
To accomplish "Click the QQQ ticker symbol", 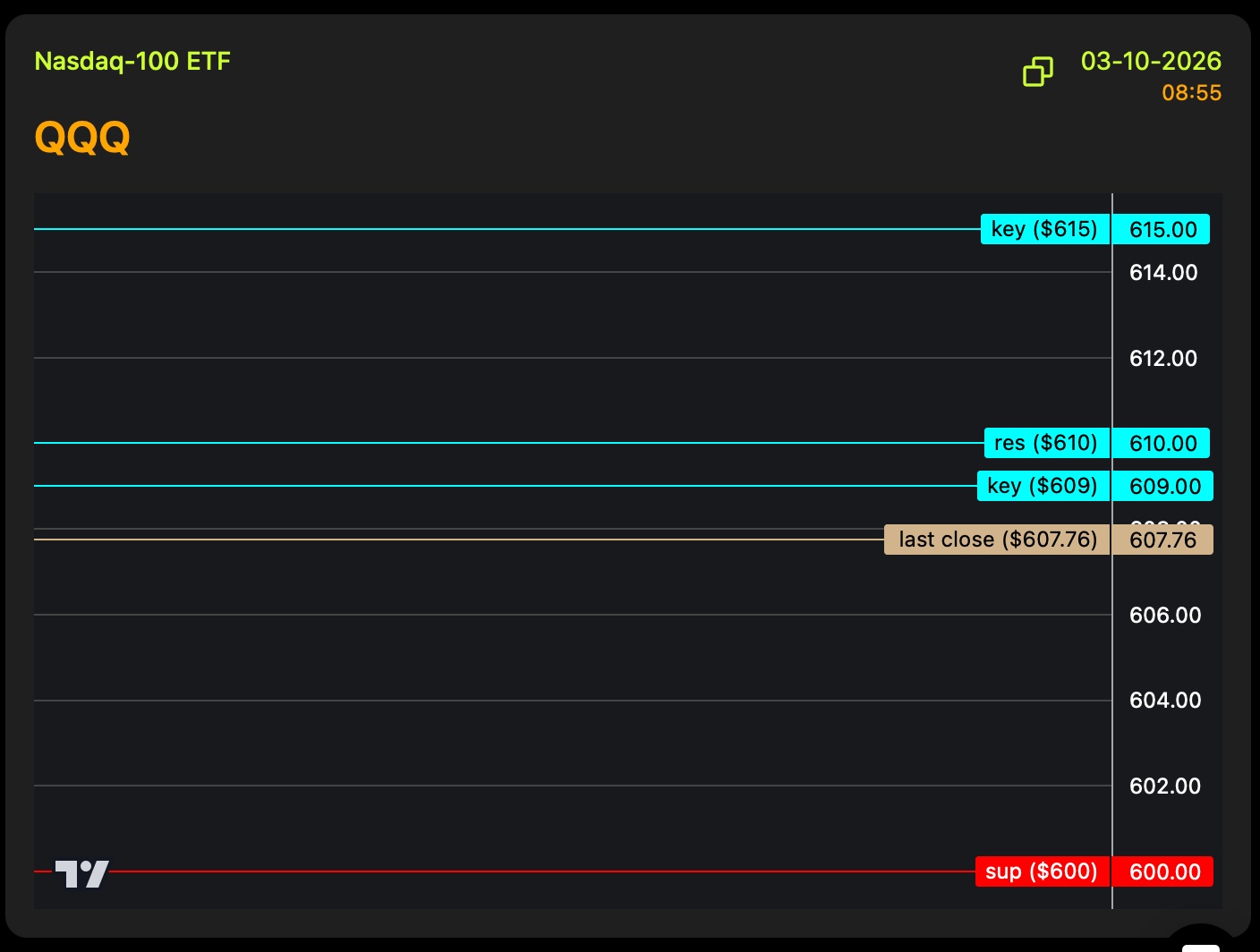I will click(x=82, y=138).
